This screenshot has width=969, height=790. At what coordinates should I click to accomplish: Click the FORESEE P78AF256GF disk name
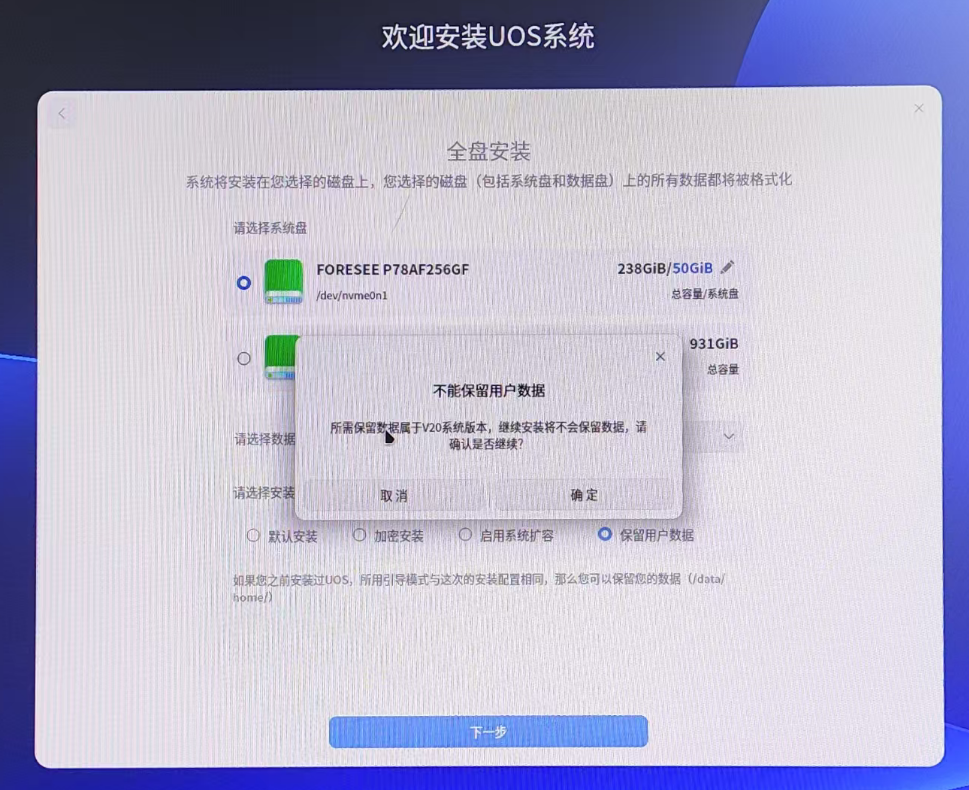pyautogui.click(x=392, y=270)
